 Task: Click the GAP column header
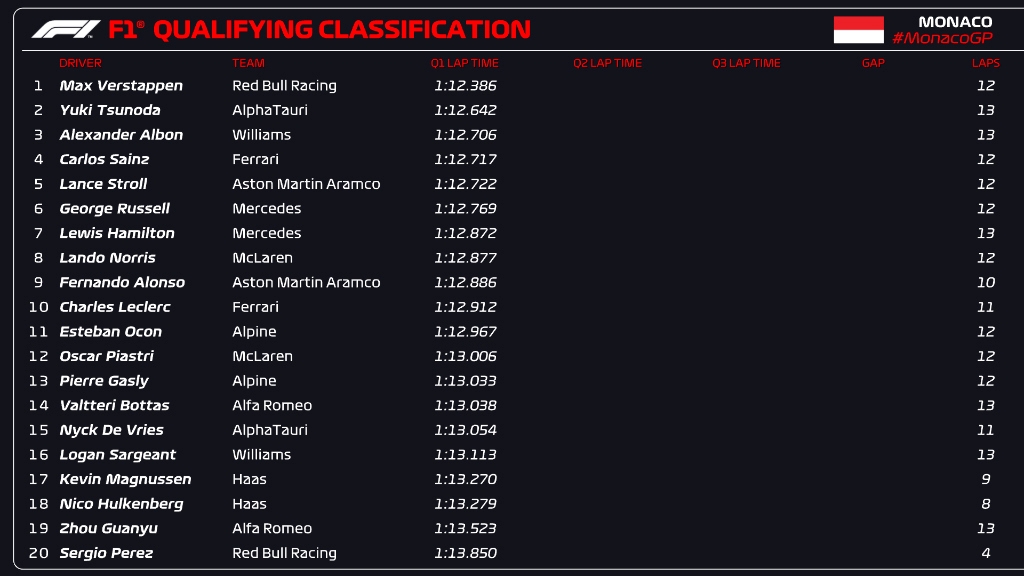click(x=873, y=63)
